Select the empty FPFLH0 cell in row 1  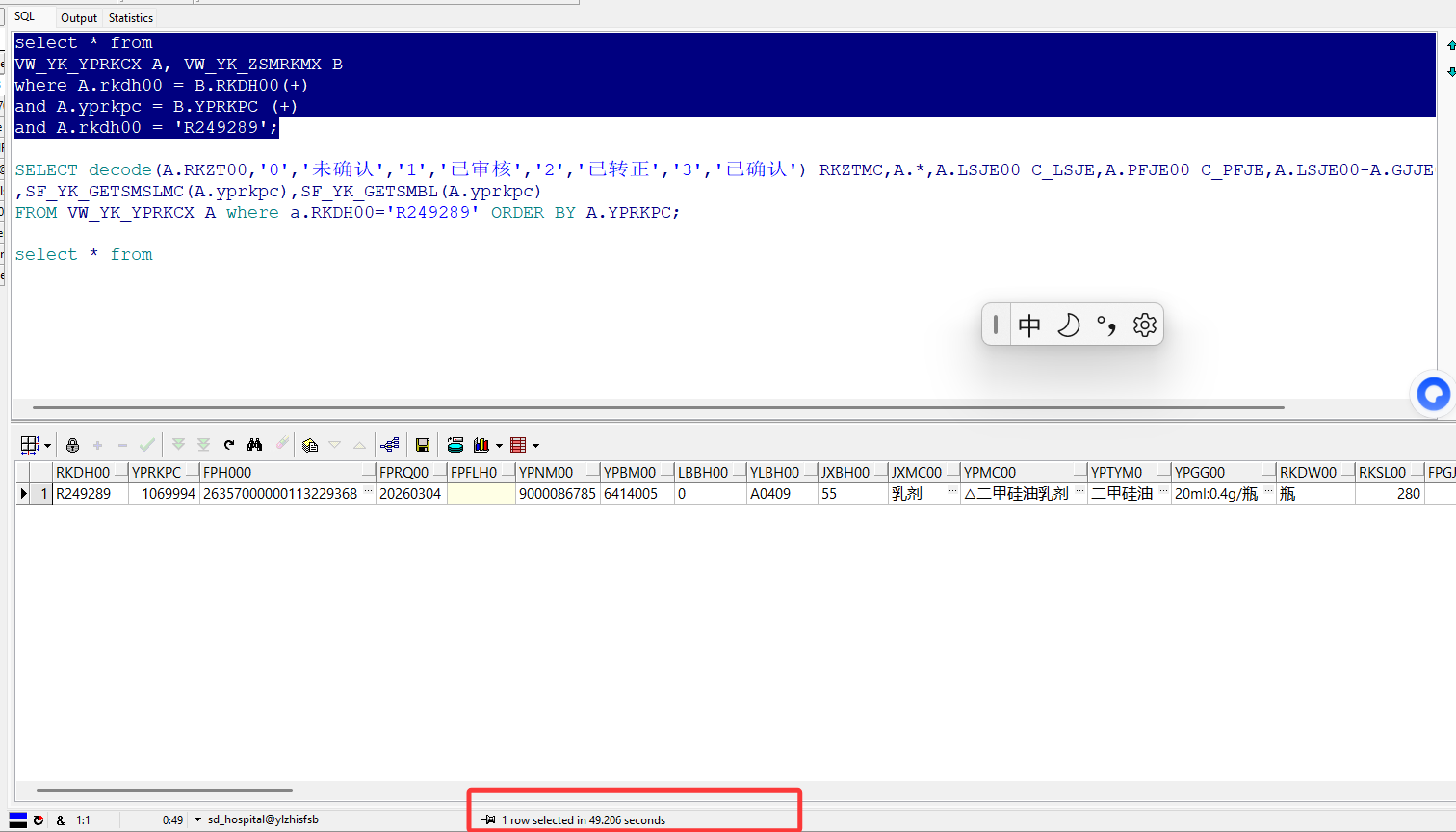coord(481,493)
